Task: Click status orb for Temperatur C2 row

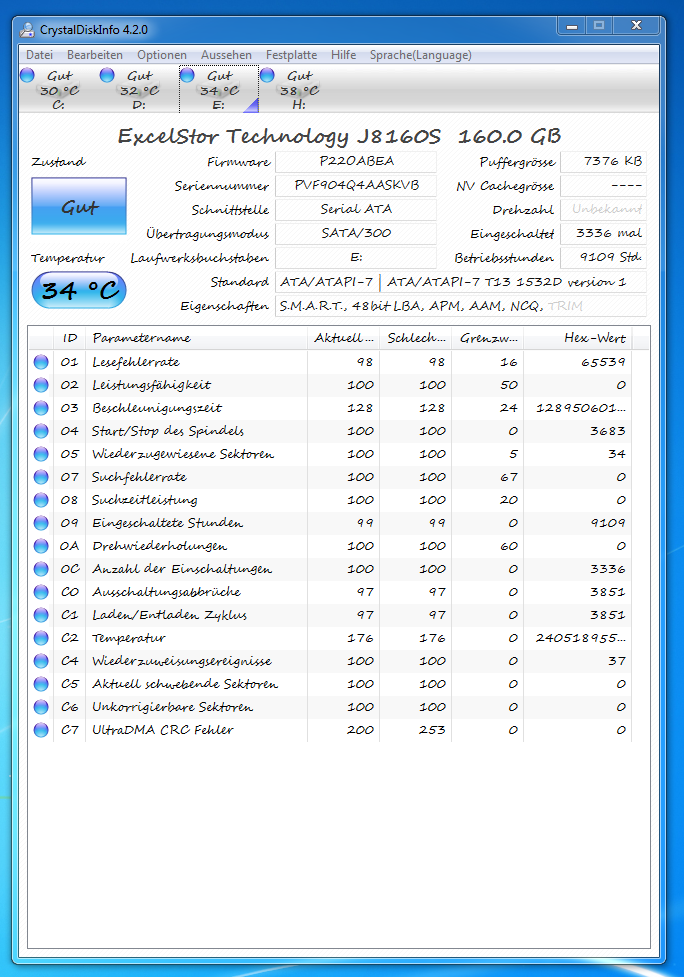Action: [41, 638]
